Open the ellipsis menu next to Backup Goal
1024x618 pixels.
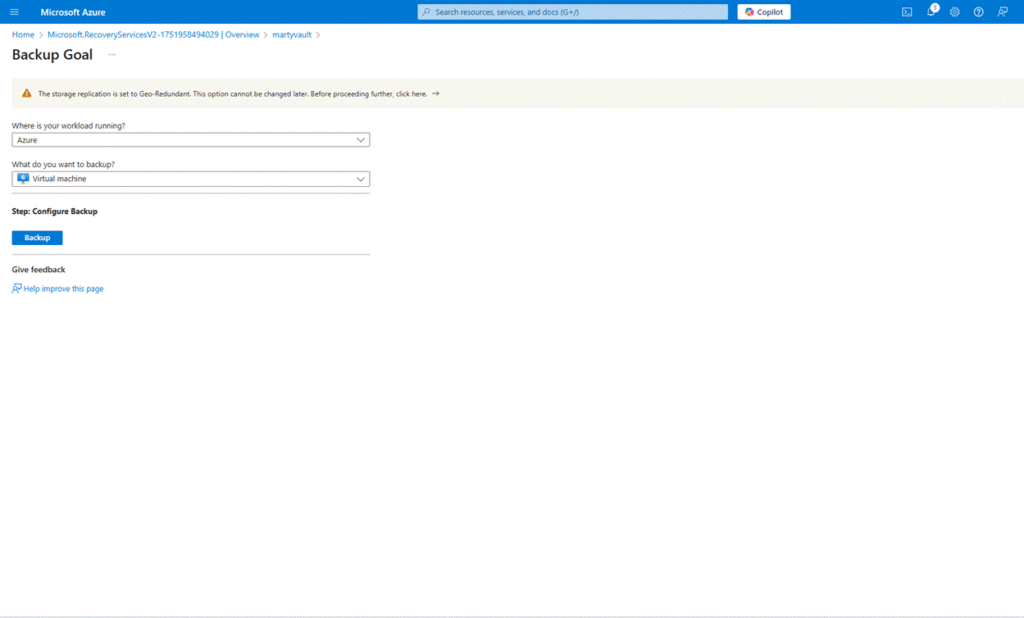coord(112,55)
